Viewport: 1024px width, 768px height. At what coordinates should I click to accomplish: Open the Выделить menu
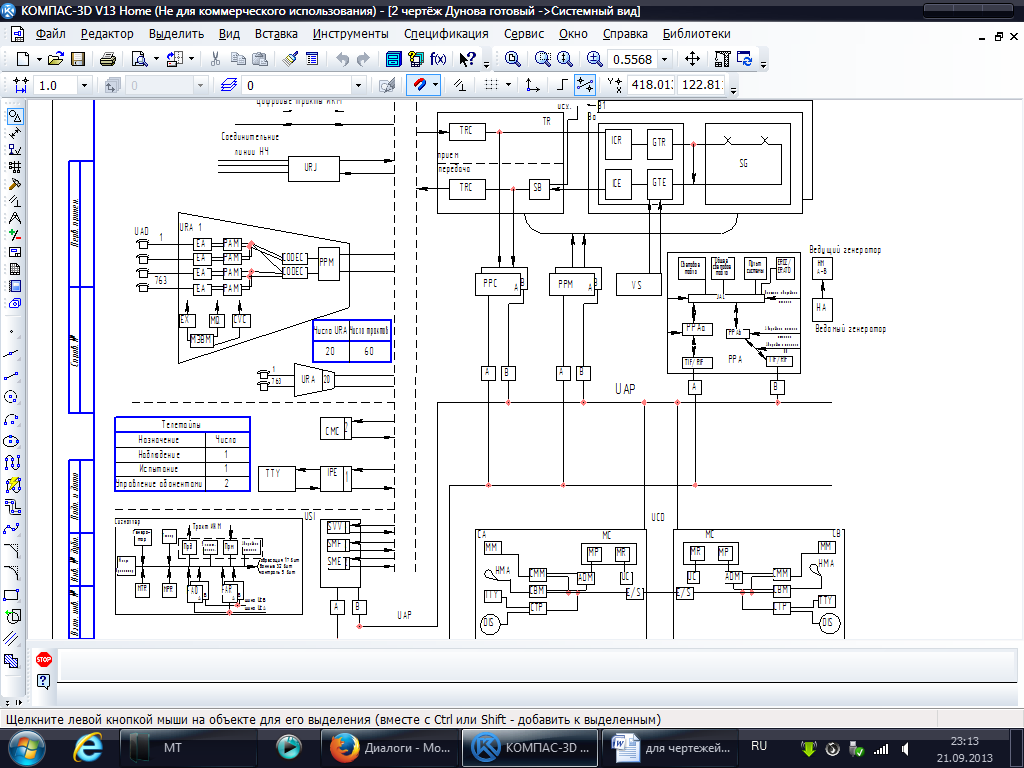tap(176, 34)
